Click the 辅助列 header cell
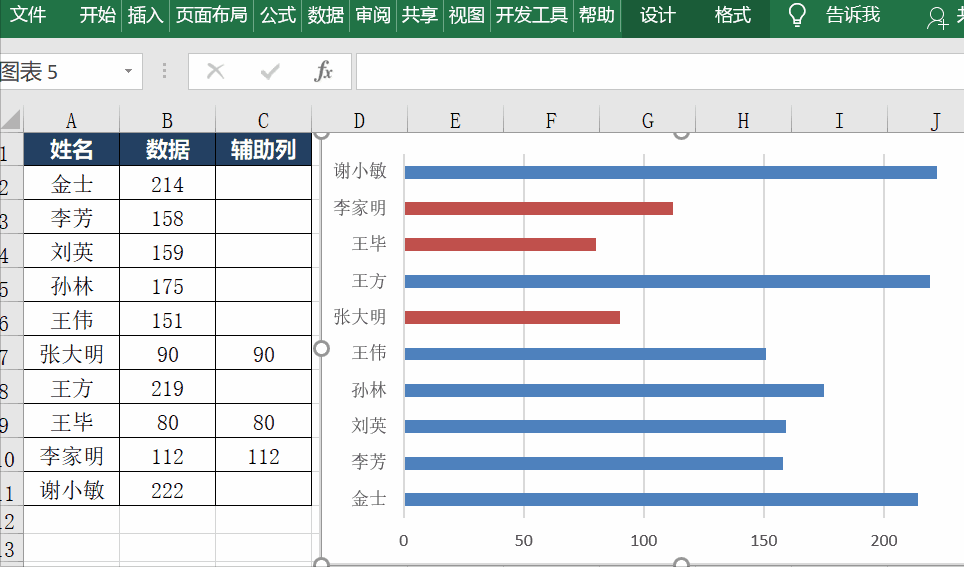964x567 pixels. tap(263, 149)
